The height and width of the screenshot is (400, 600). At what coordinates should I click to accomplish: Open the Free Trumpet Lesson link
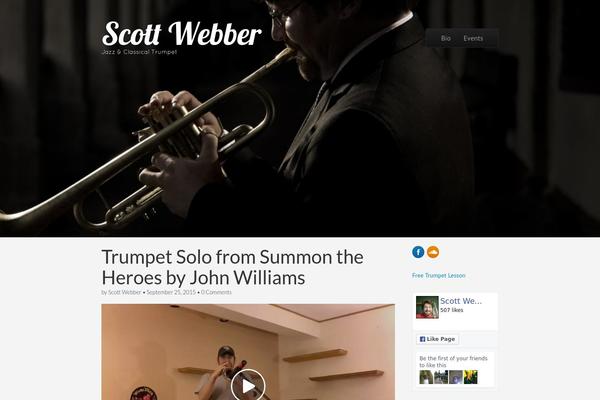(439, 276)
